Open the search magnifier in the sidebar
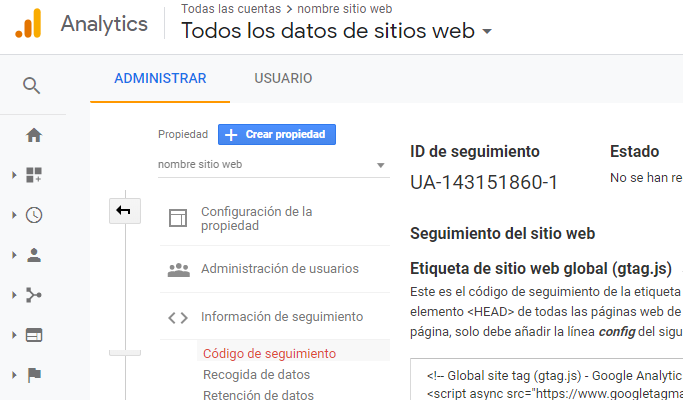 tap(31, 85)
